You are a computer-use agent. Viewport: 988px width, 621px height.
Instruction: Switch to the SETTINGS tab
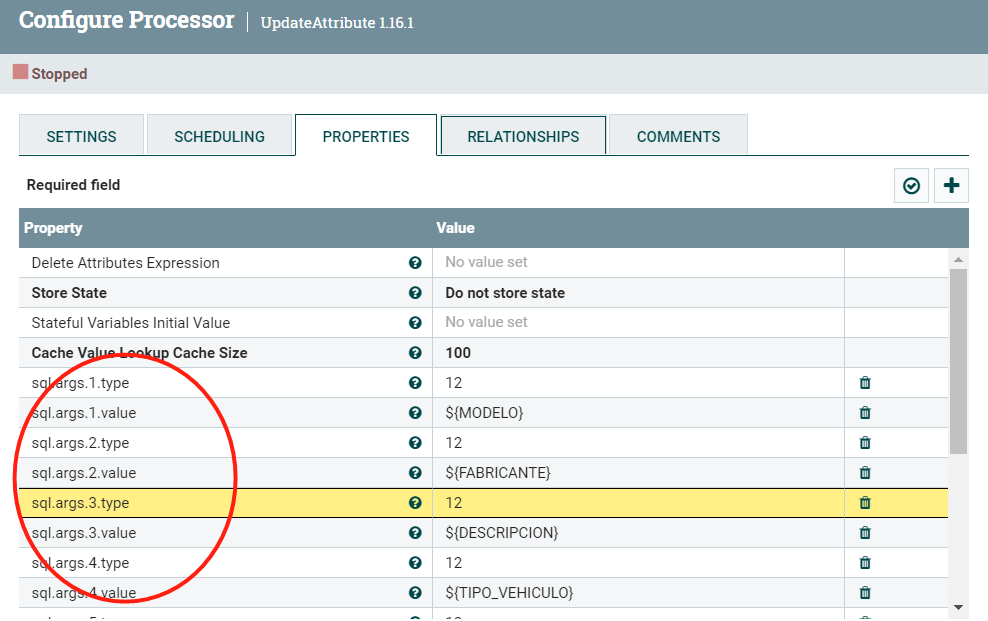click(81, 136)
